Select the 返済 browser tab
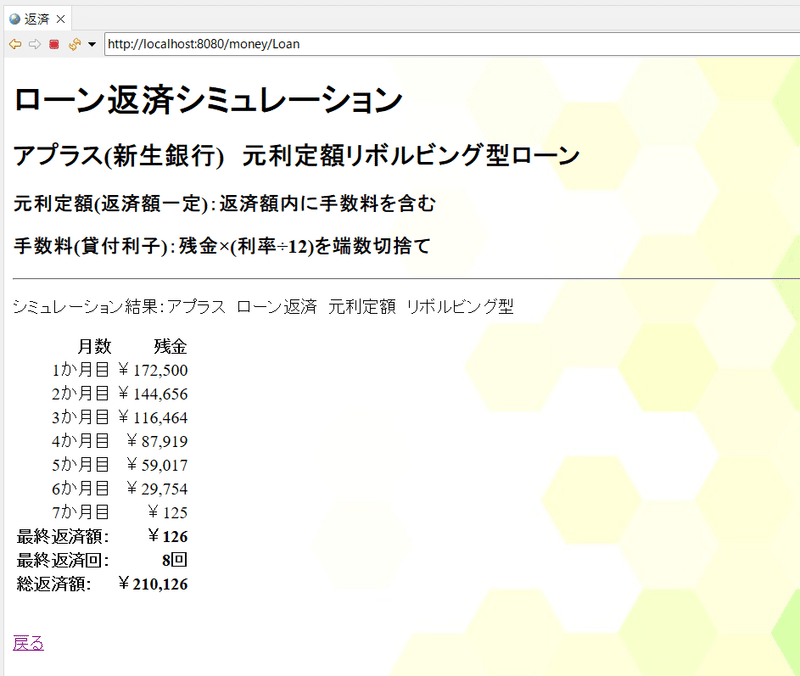 37,19
